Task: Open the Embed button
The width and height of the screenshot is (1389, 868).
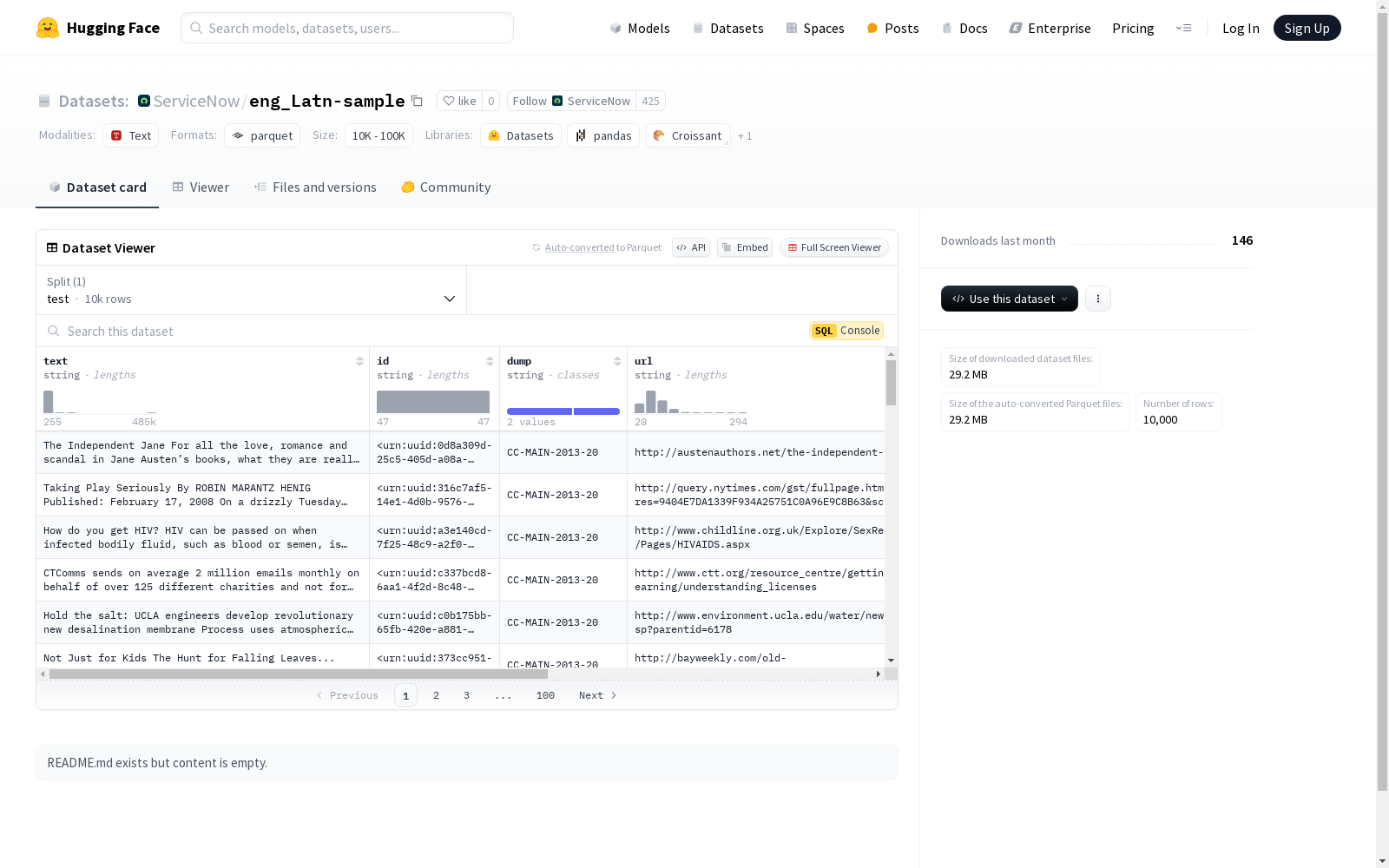Action: click(x=745, y=247)
